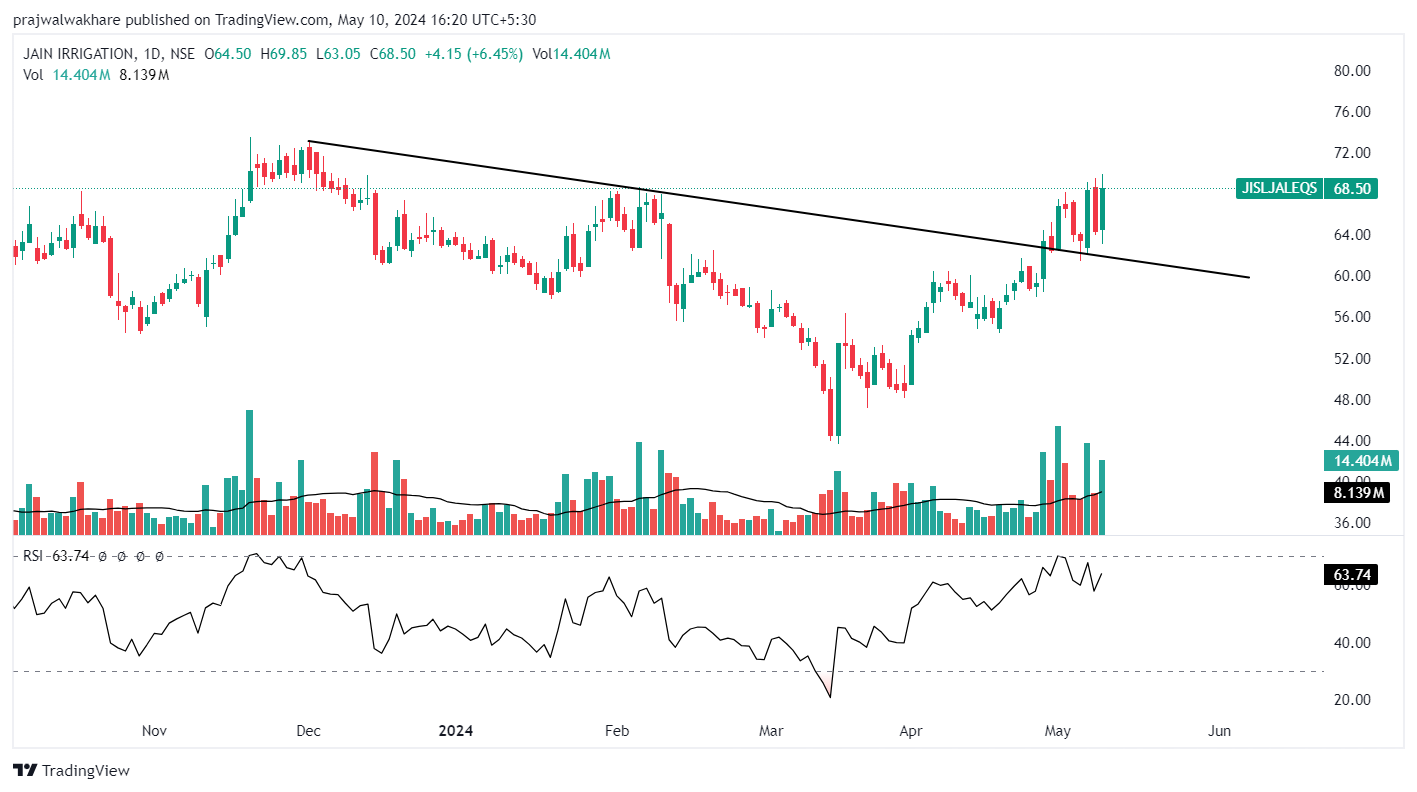The width and height of the screenshot is (1417, 792).
Task: Click the 48.00 price axis label
Action: [1352, 400]
